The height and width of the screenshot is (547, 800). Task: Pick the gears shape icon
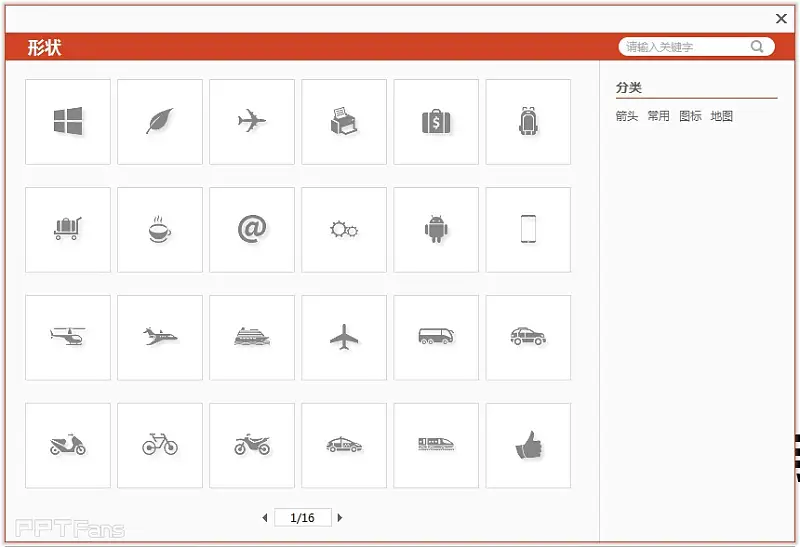pyautogui.click(x=344, y=230)
